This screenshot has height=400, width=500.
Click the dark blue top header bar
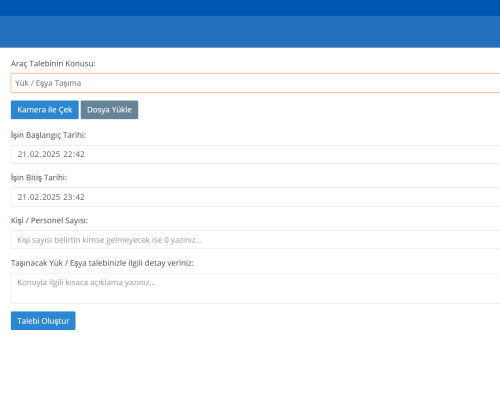(250, 8)
